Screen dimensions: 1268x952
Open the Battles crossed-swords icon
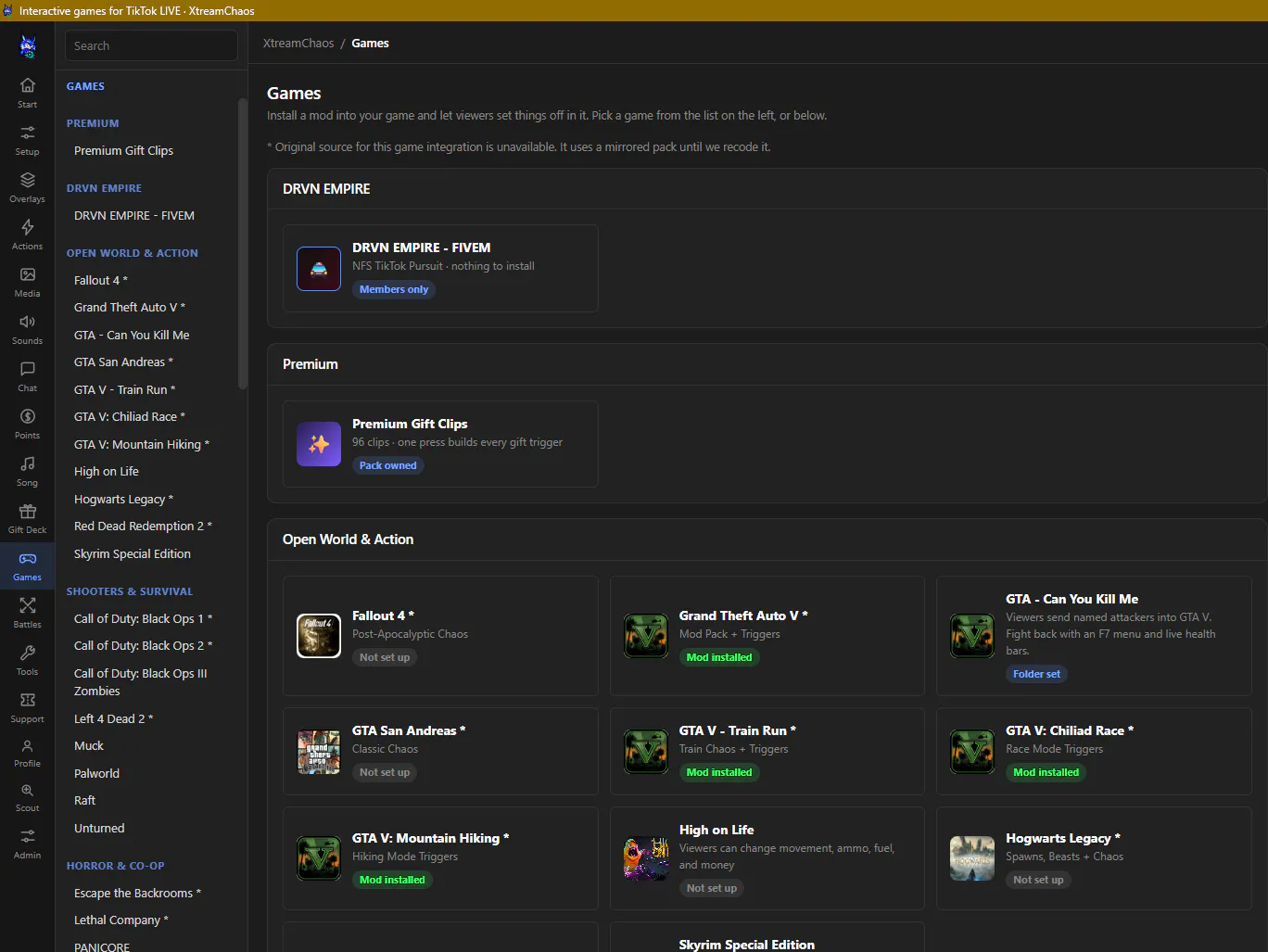pyautogui.click(x=28, y=605)
